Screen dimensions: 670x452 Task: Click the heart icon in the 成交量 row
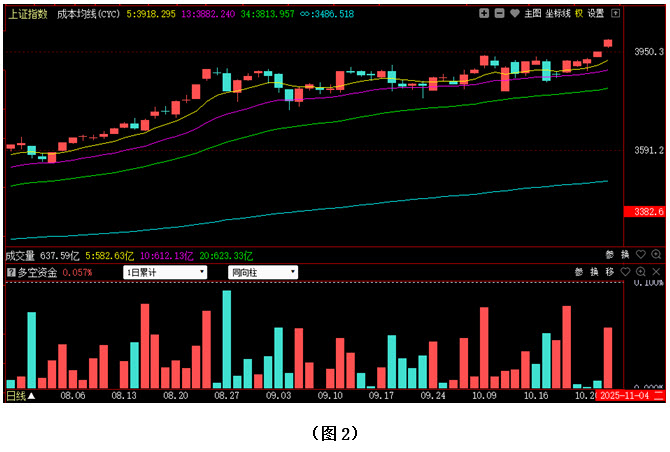tap(641, 255)
